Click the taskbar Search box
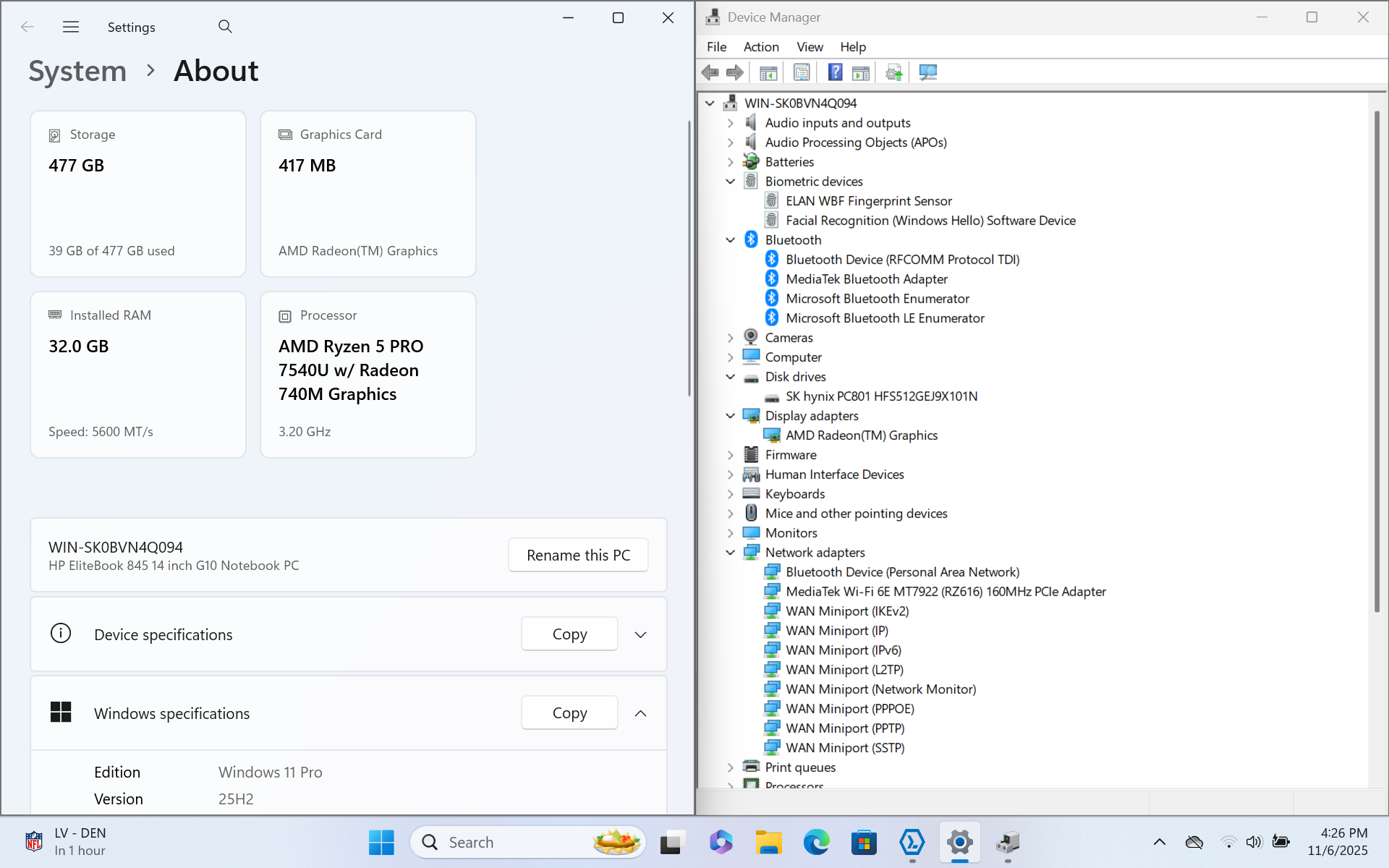The image size is (1389, 868). 506,842
